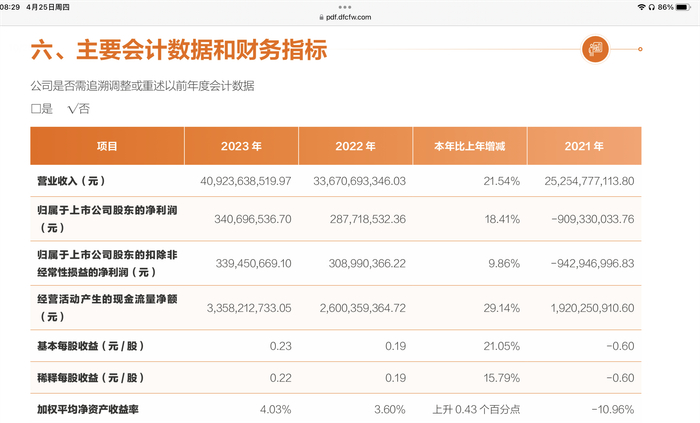Tap the value 339,450,669.10
700x423 pixels.
(254, 263)
